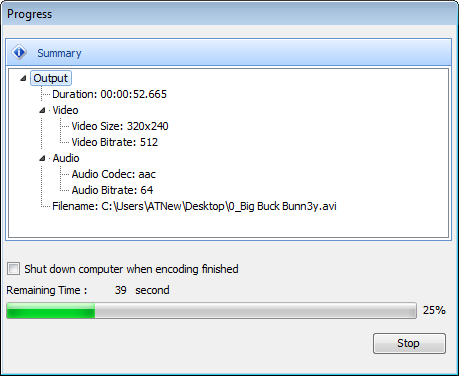Enable shut down computer when encoding finished
459x376 pixels.
pos(14,269)
